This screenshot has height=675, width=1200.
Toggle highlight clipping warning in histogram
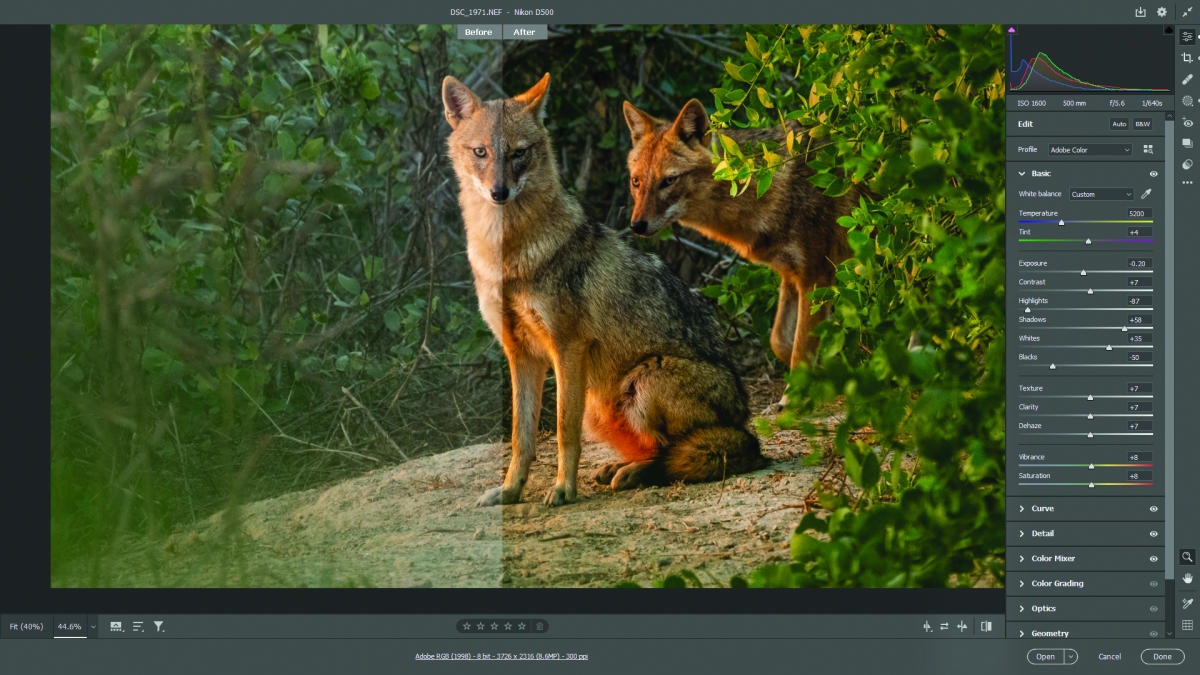[x=1169, y=30]
